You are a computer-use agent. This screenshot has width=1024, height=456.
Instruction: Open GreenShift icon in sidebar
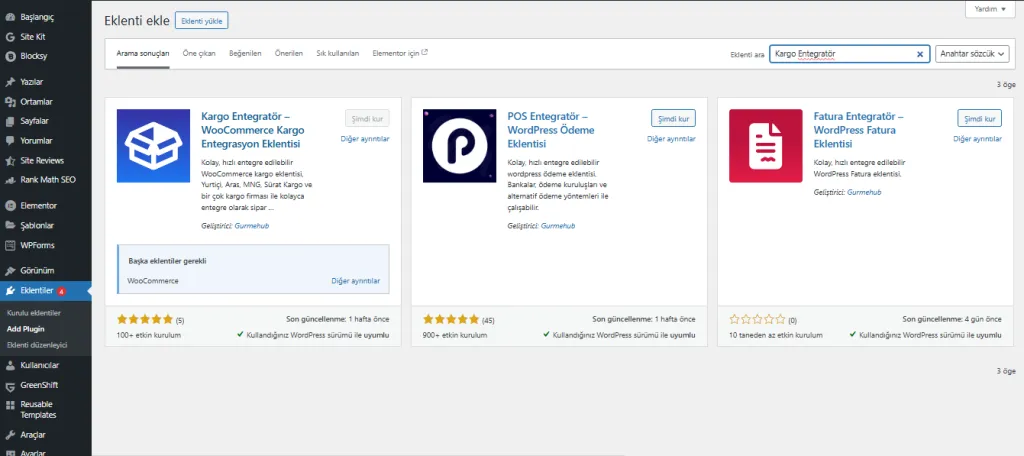(x=10, y=385)
